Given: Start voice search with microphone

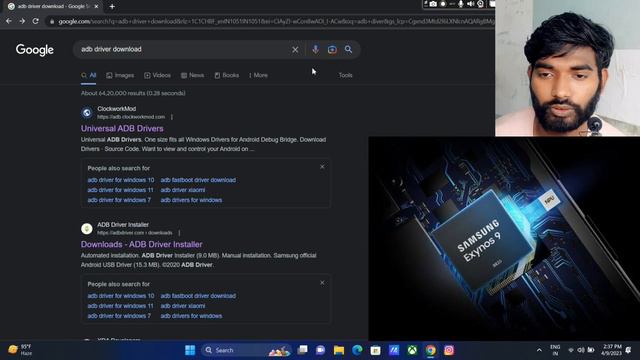Looking at the screenshot, I should (316, 49).
